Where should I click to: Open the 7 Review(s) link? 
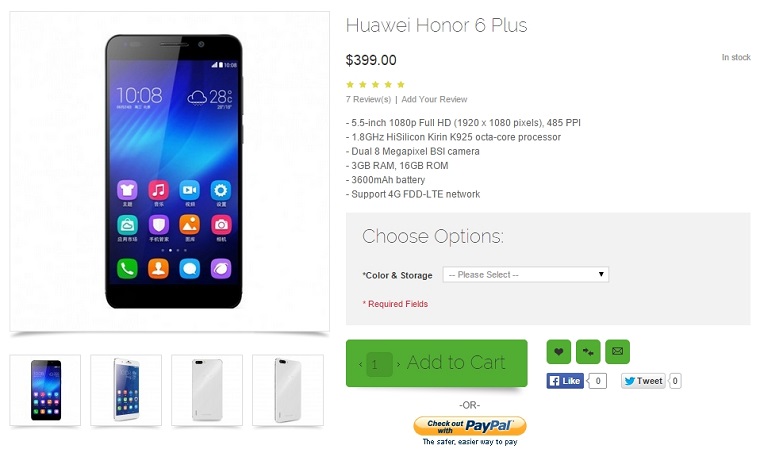point(368,99)
